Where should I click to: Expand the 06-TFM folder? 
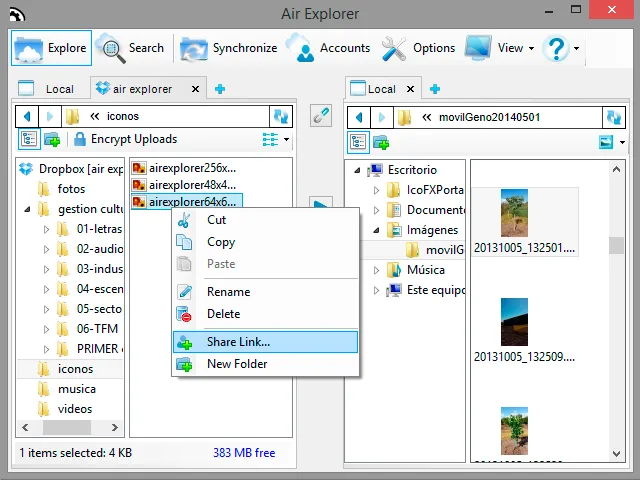point(46,329)
